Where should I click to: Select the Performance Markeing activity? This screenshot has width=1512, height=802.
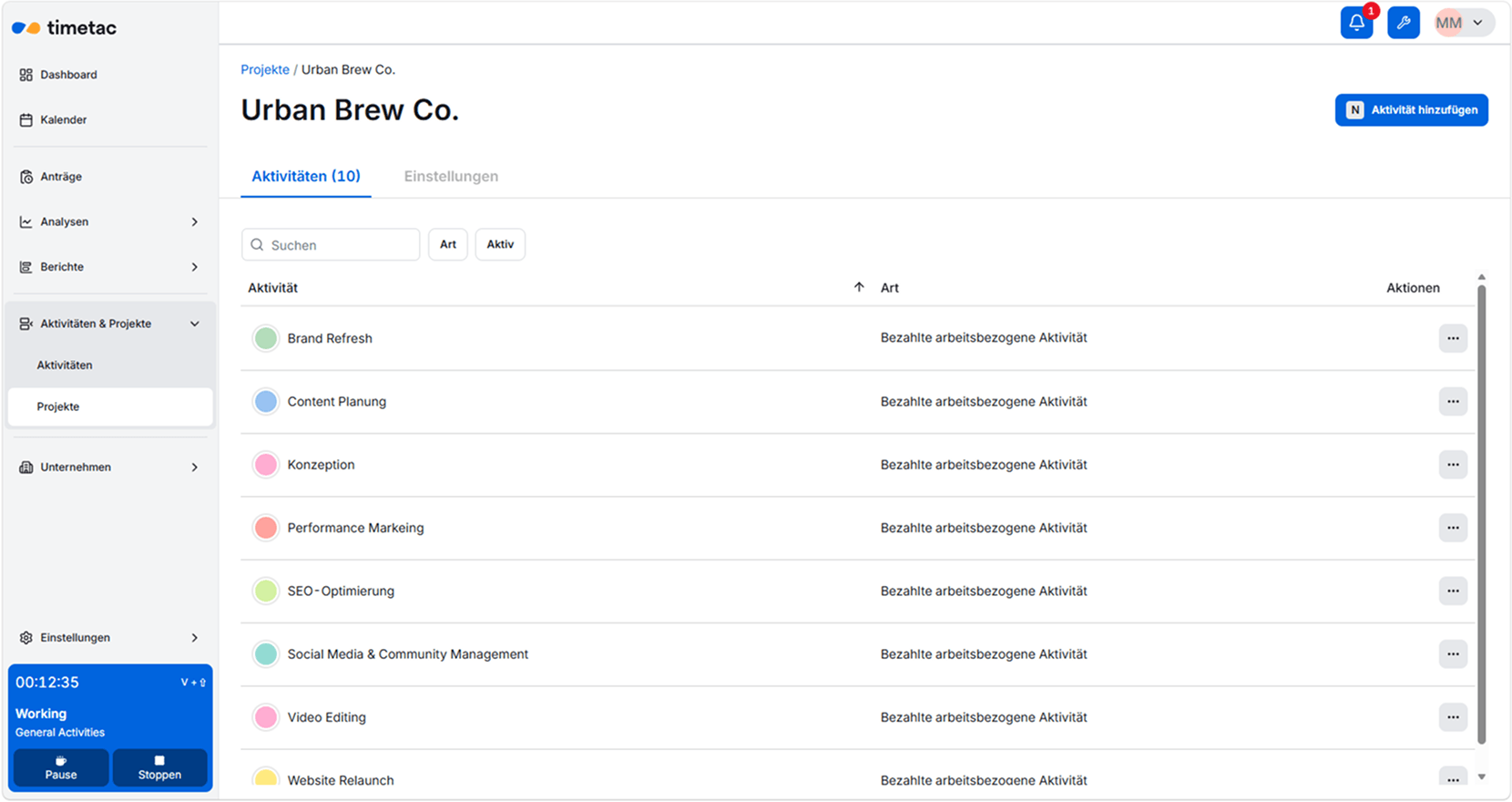coord(356,528)
